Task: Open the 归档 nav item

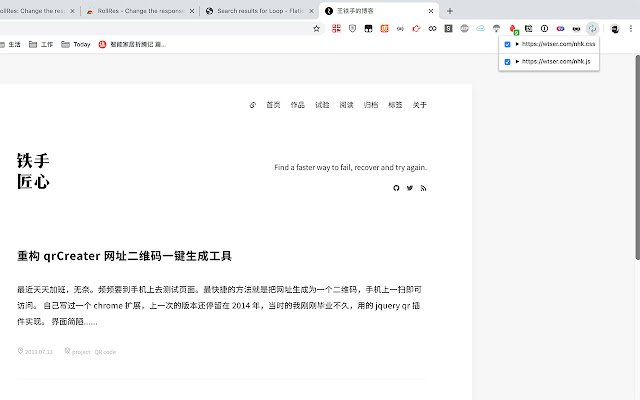Action: tap(371, 105)
